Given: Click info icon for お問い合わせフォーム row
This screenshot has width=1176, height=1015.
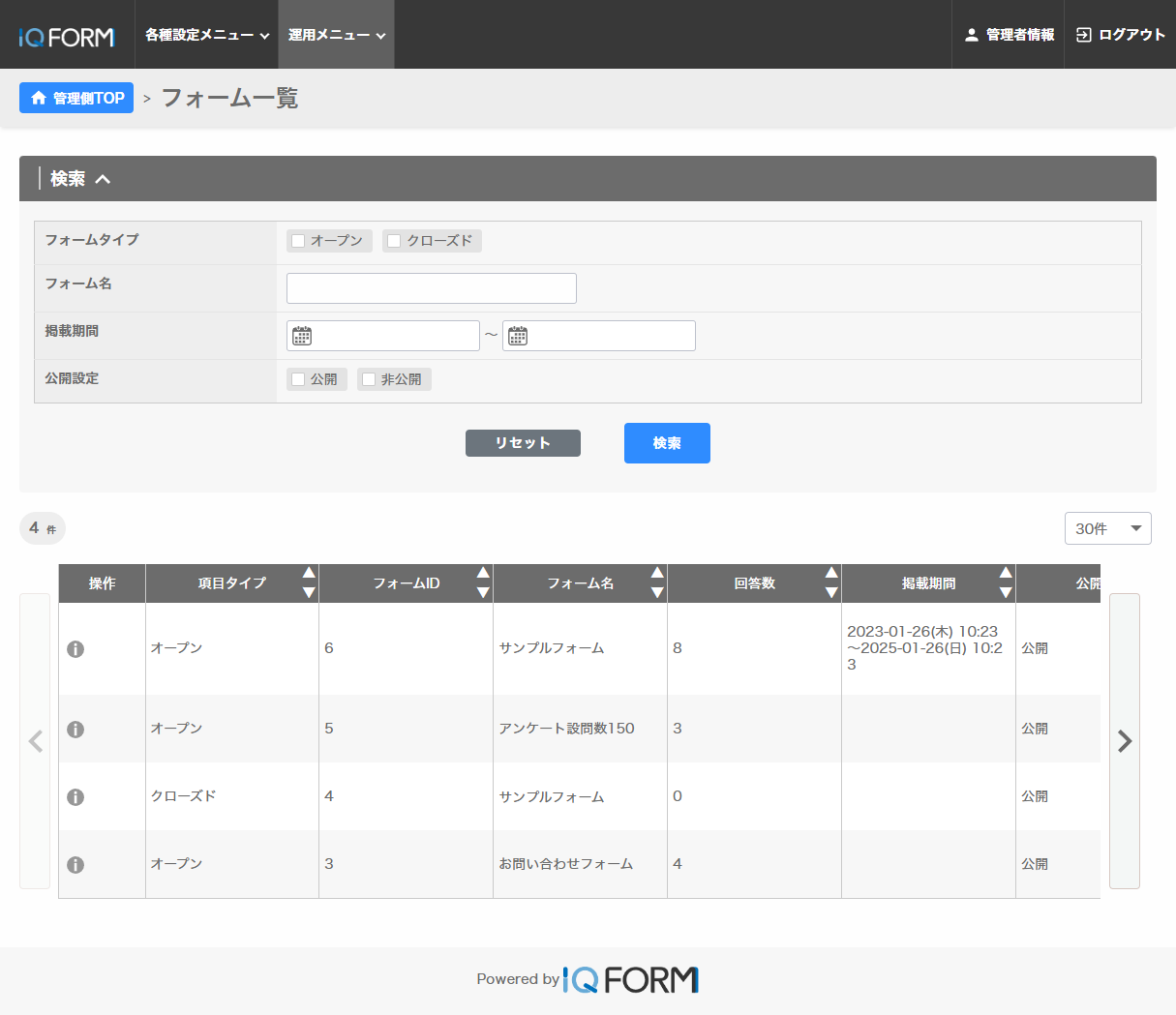Looking at the screenshot, I should pos(75,865).
